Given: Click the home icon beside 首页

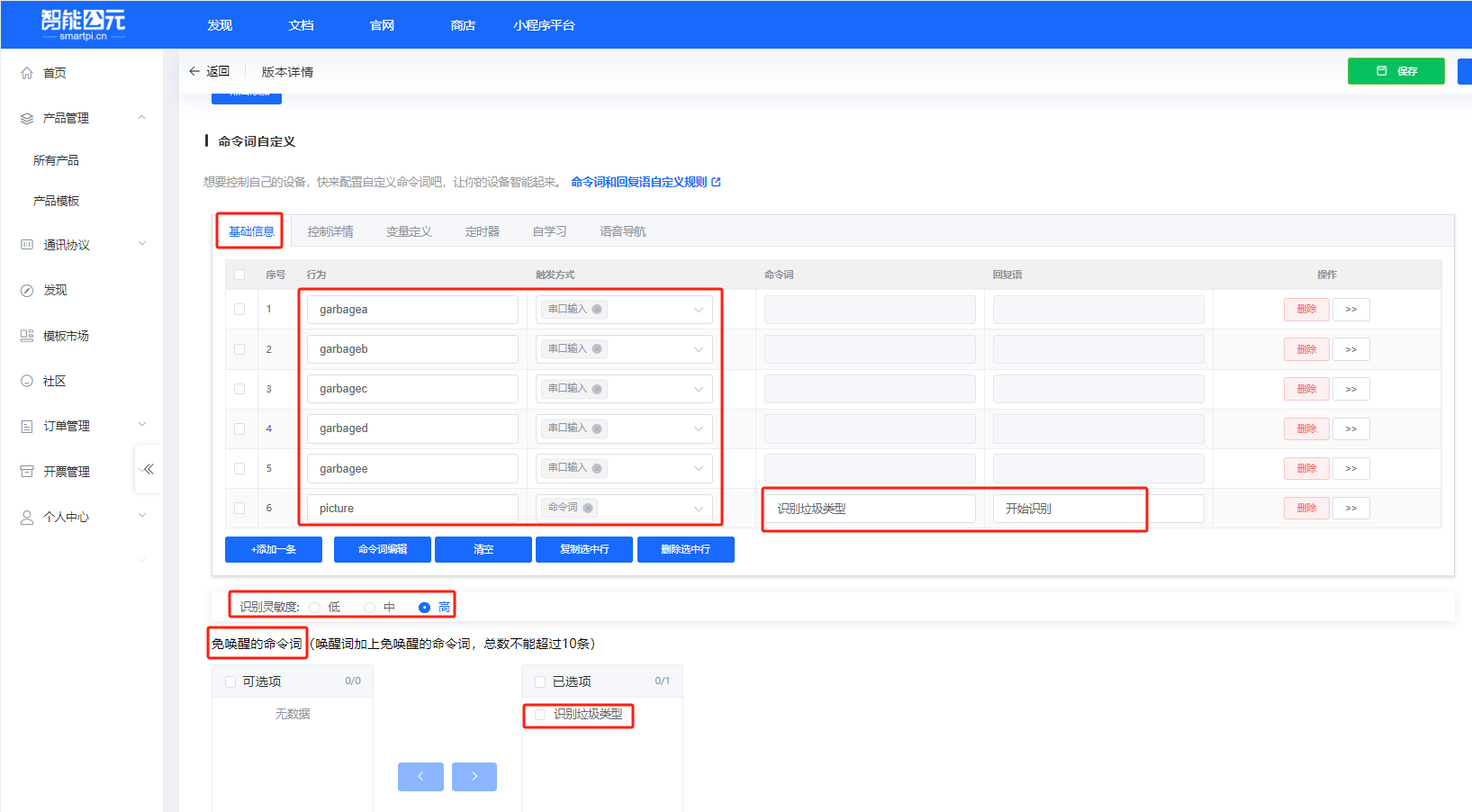Looking at the screenshot, I should coord(27,73).
